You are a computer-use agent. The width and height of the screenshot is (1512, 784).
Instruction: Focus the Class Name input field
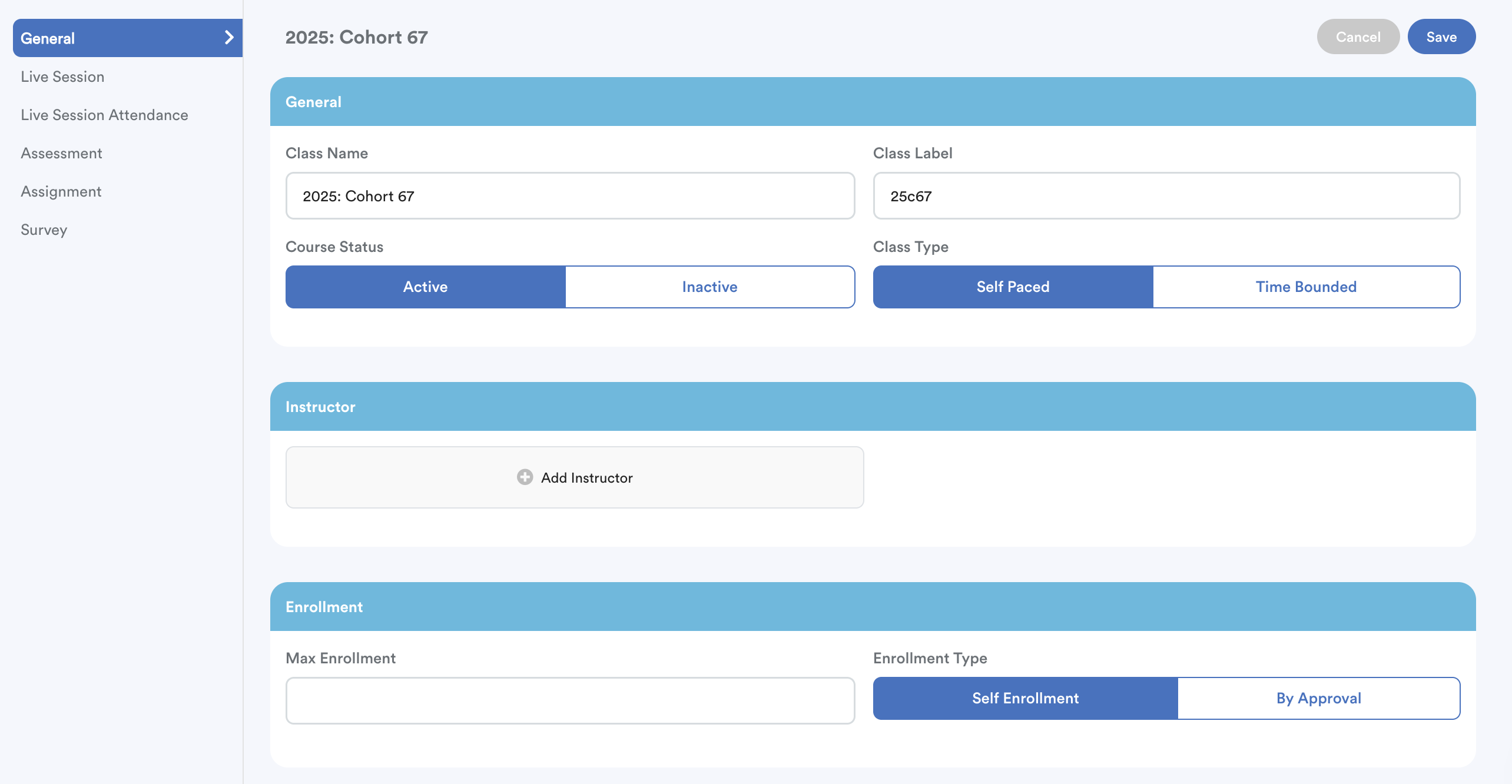point(570,196)
